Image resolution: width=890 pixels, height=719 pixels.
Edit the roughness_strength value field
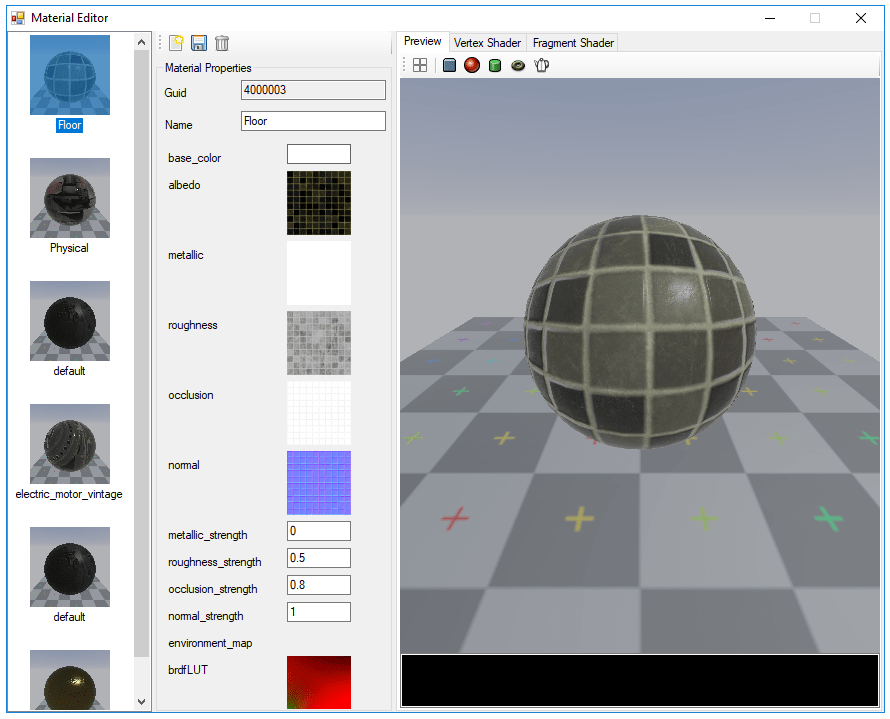pyautogui.click(x=318, y=558)
